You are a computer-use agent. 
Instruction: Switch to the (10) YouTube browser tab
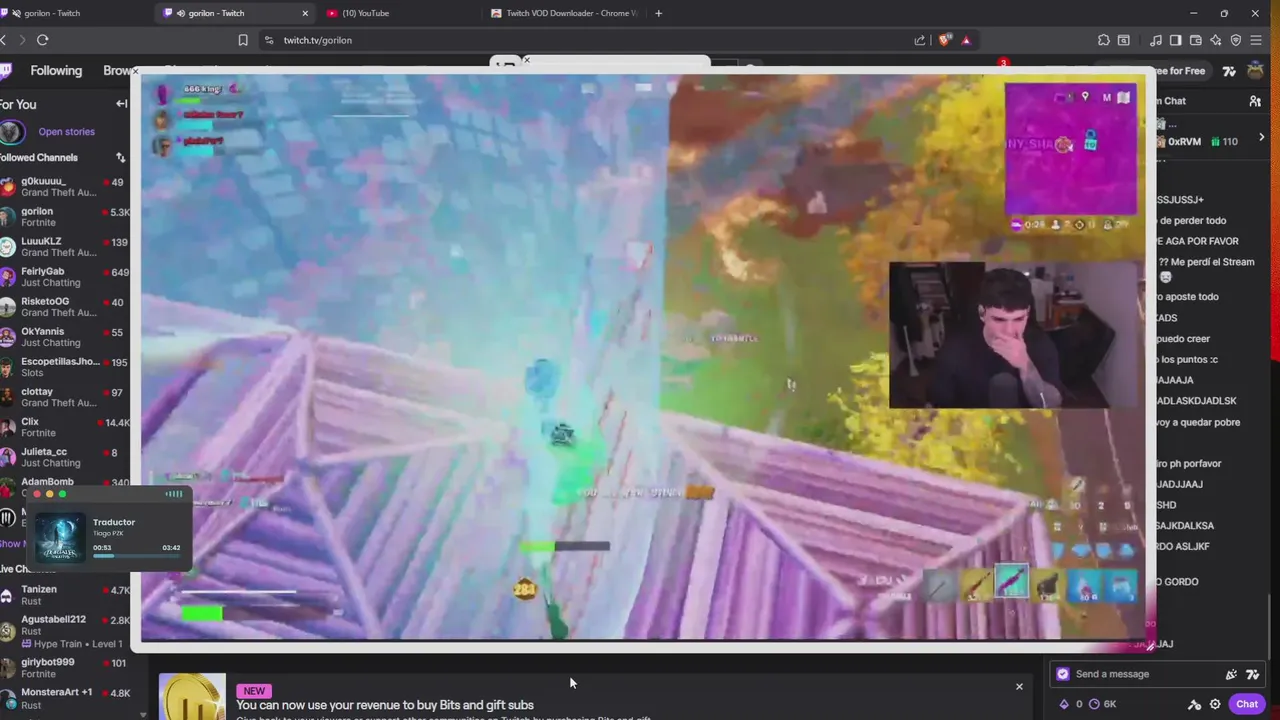tap(397, 13)
